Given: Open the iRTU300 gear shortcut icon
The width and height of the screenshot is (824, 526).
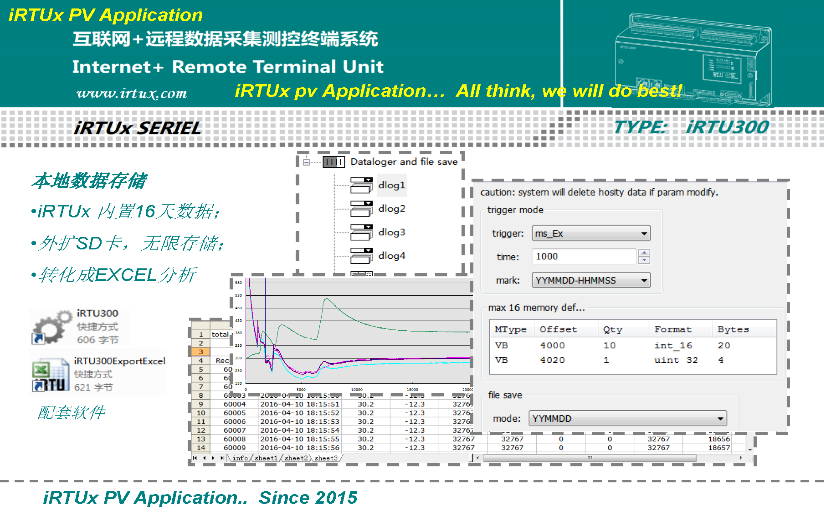Looking at the screenshot, I should pyautogui.click(x=49, y=326).
